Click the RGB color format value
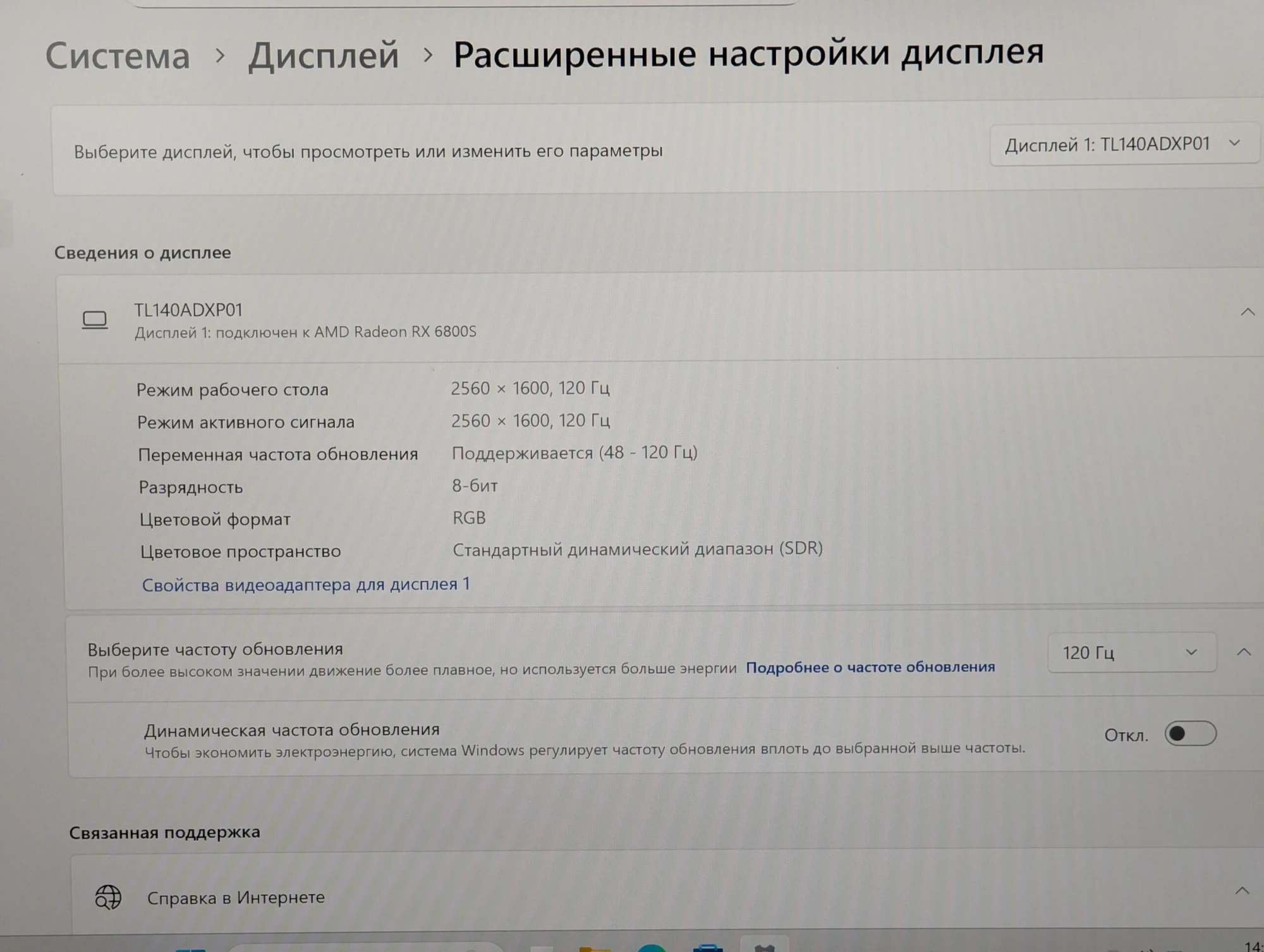Screen dimensions: 1264x952 469,518
